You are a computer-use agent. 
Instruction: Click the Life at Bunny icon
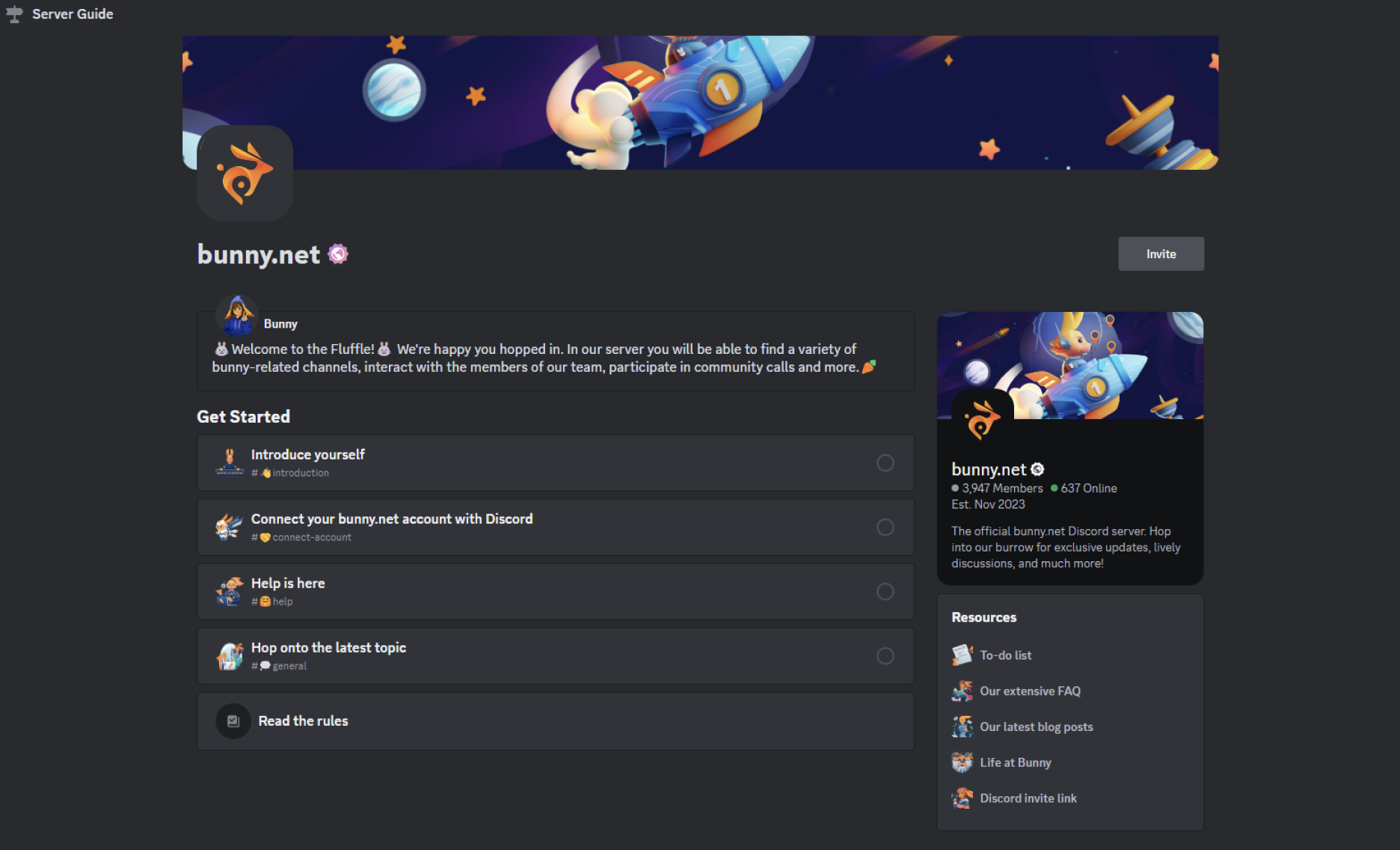click(962, 762)
